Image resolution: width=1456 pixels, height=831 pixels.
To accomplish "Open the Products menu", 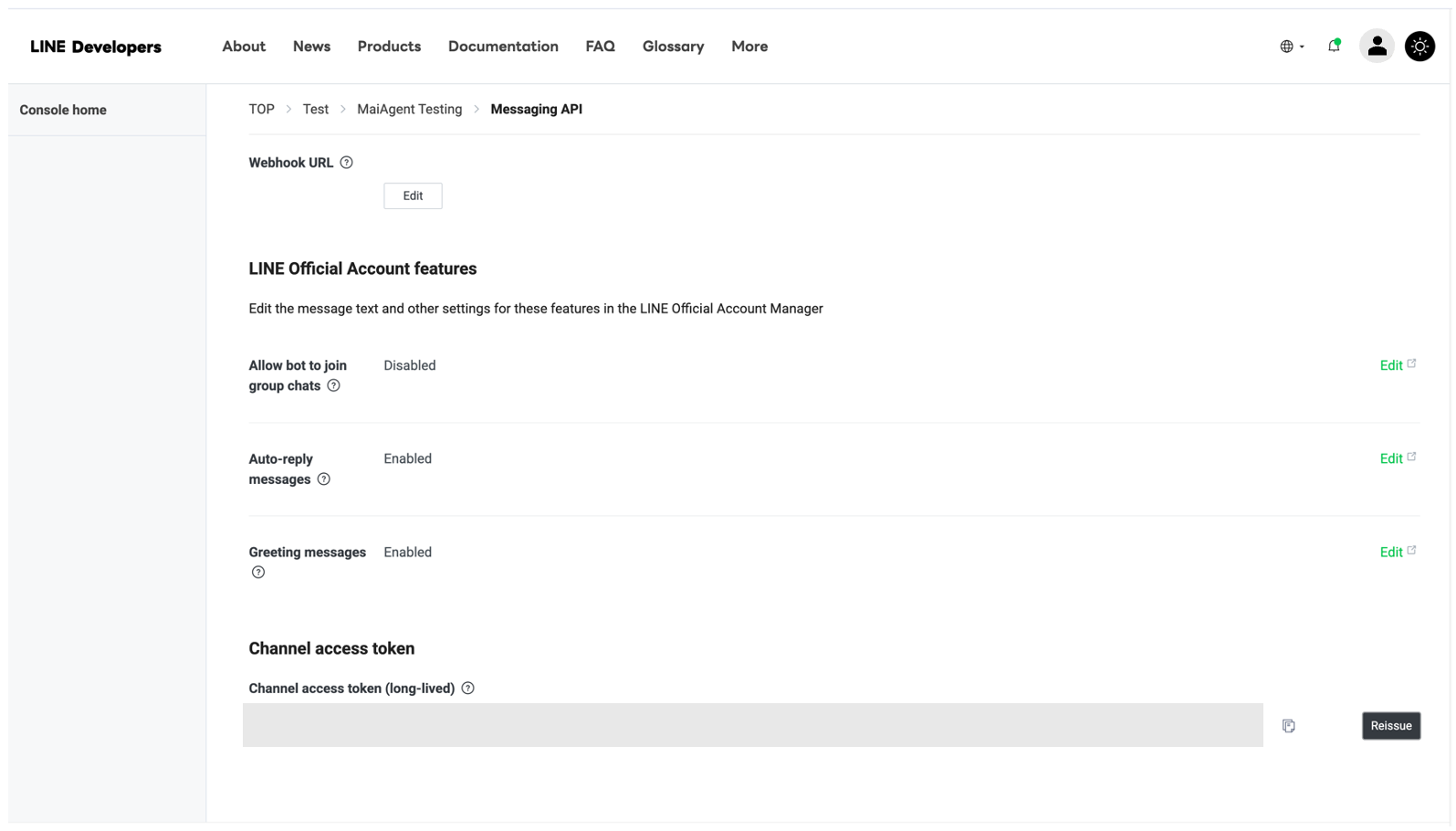I will coord(389,47).
